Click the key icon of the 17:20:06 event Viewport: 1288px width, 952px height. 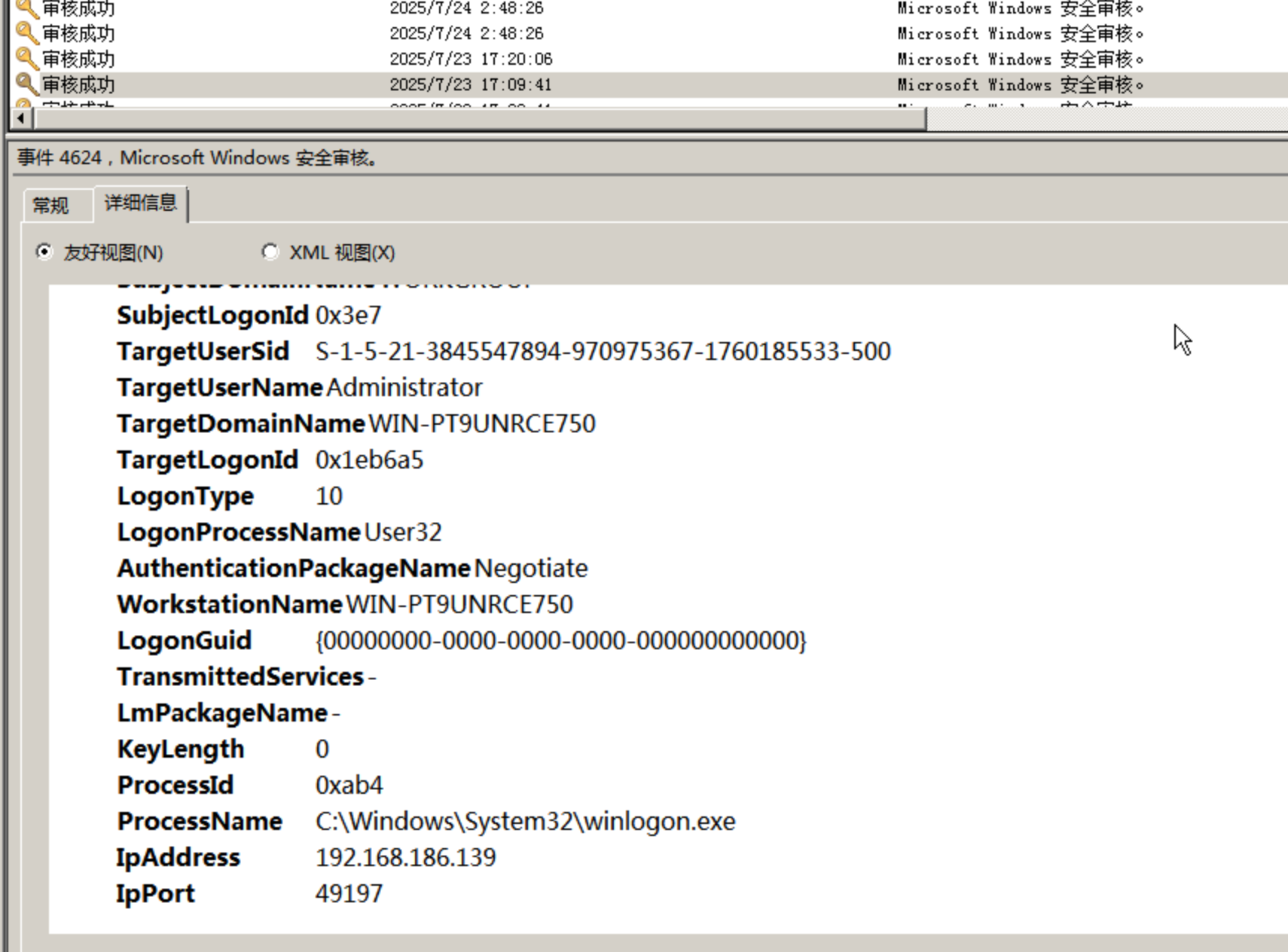(x=26, y=59)
